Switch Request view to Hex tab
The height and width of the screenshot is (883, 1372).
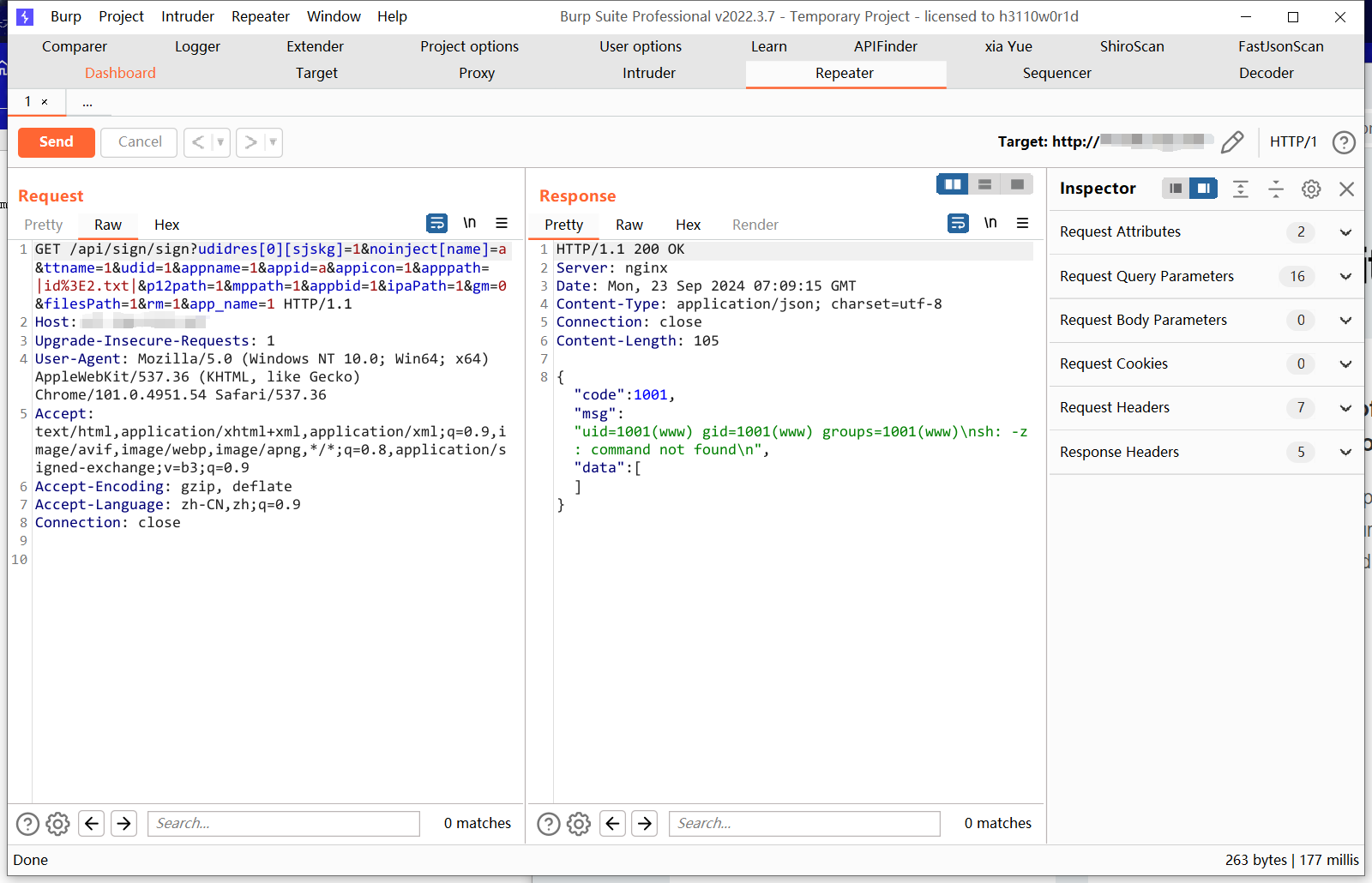pos(166,225)
